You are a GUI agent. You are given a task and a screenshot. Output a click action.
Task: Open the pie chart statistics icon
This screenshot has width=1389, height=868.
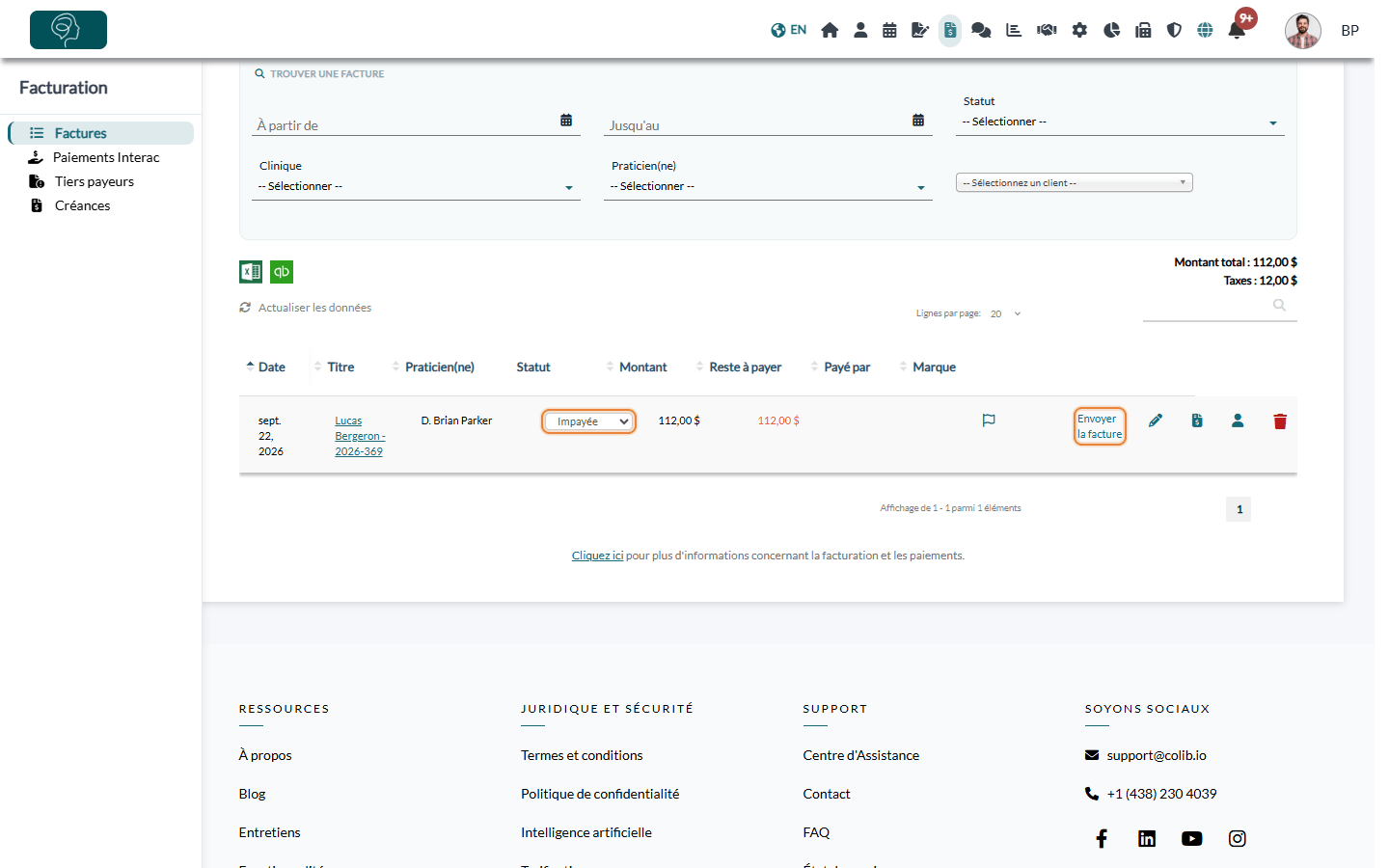1111,30
